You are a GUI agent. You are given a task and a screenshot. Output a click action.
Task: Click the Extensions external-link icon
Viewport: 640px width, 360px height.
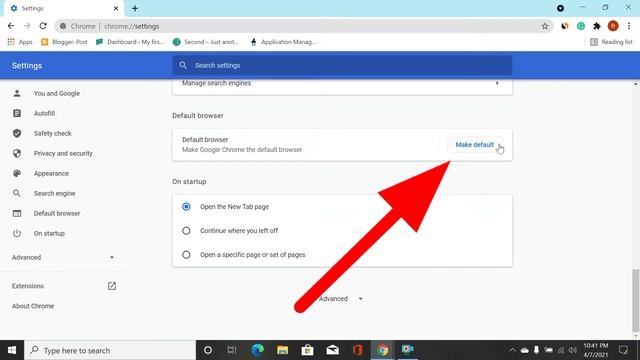112,286
